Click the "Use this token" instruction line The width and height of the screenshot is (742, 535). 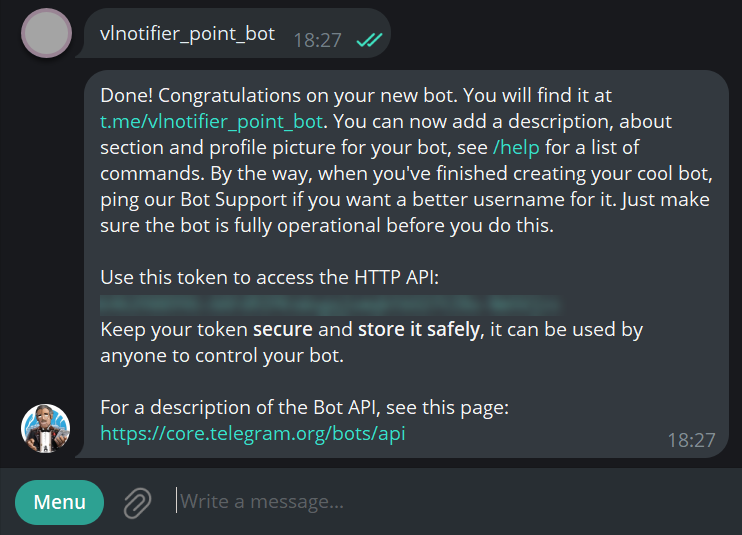[270, 277]
